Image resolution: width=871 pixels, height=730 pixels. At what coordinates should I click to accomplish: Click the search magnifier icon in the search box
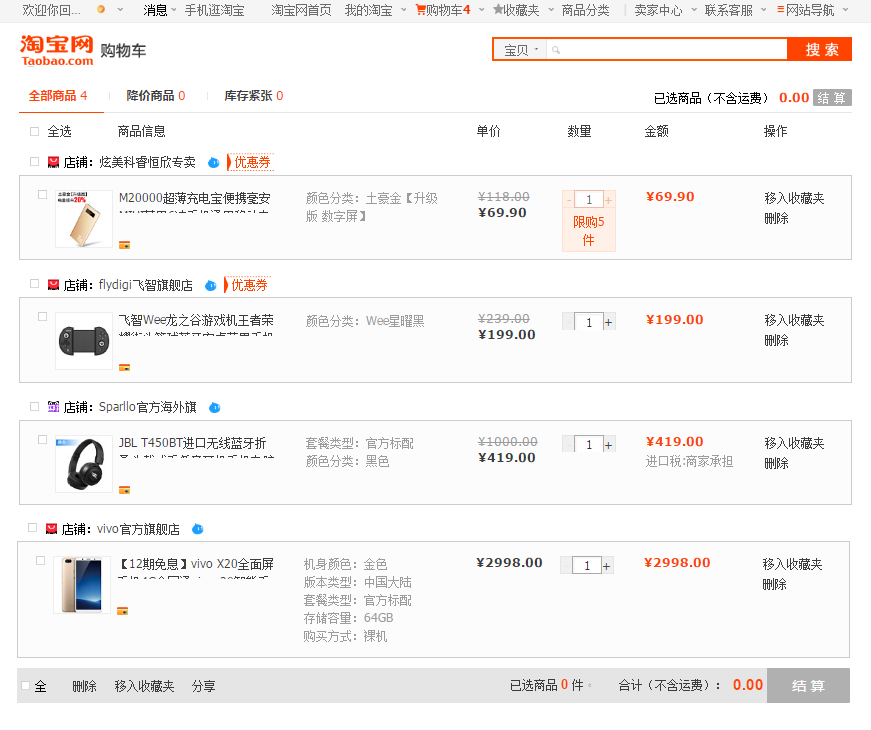click(x=555, y=50)
